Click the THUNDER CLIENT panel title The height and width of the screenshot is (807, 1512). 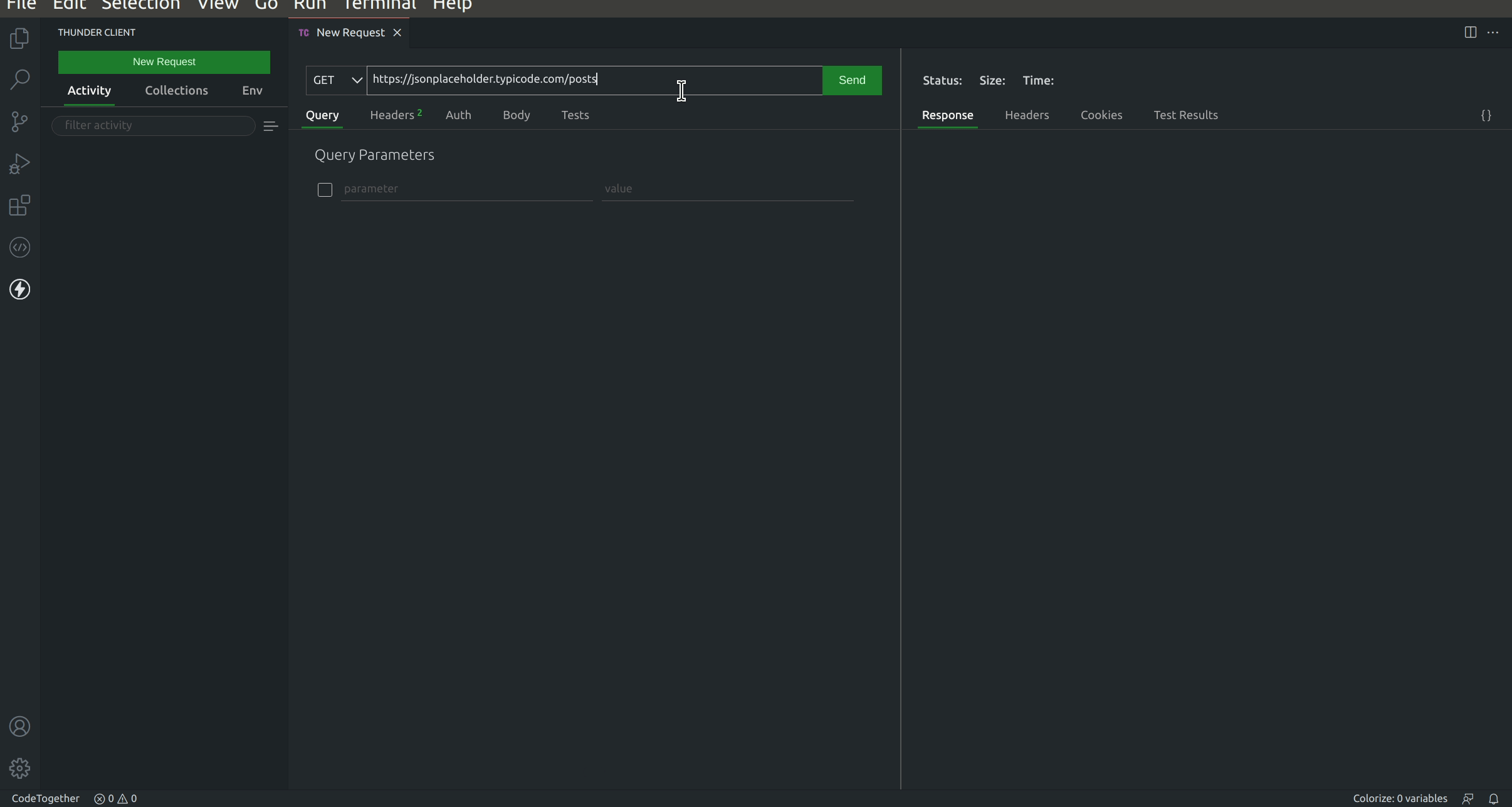[x=97, y=33]
